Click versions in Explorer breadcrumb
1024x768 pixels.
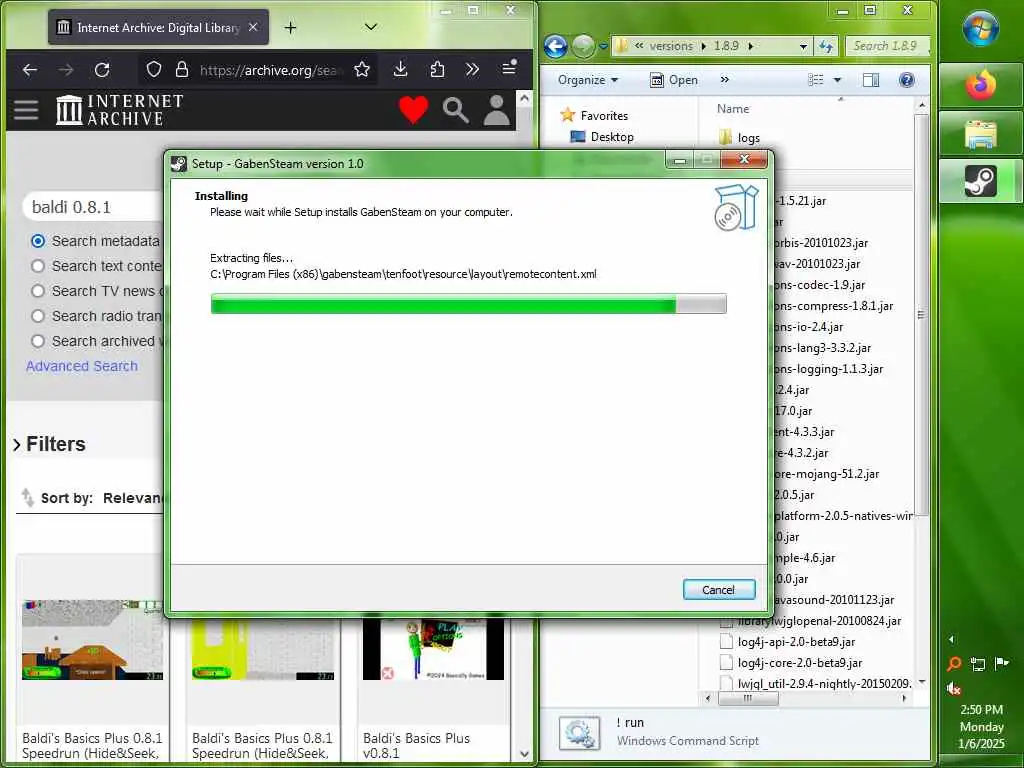(671, 46)
